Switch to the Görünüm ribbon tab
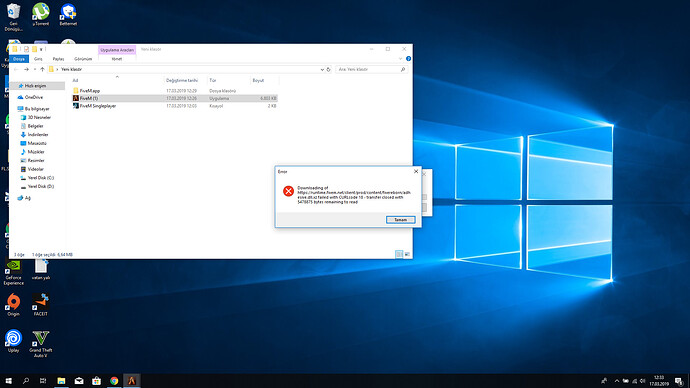Viewport: 690px width, 388px height. click(83, 59)
